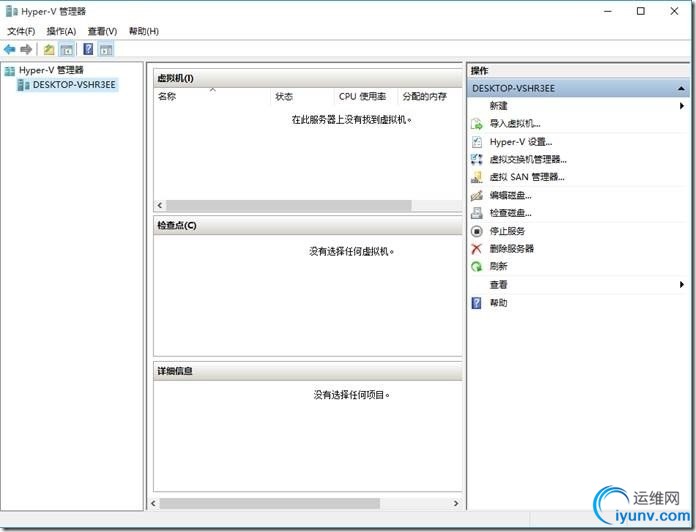Open Hyper-V 设置... action
This screenshot has height=532, width=696.
[x=521, y=142]
